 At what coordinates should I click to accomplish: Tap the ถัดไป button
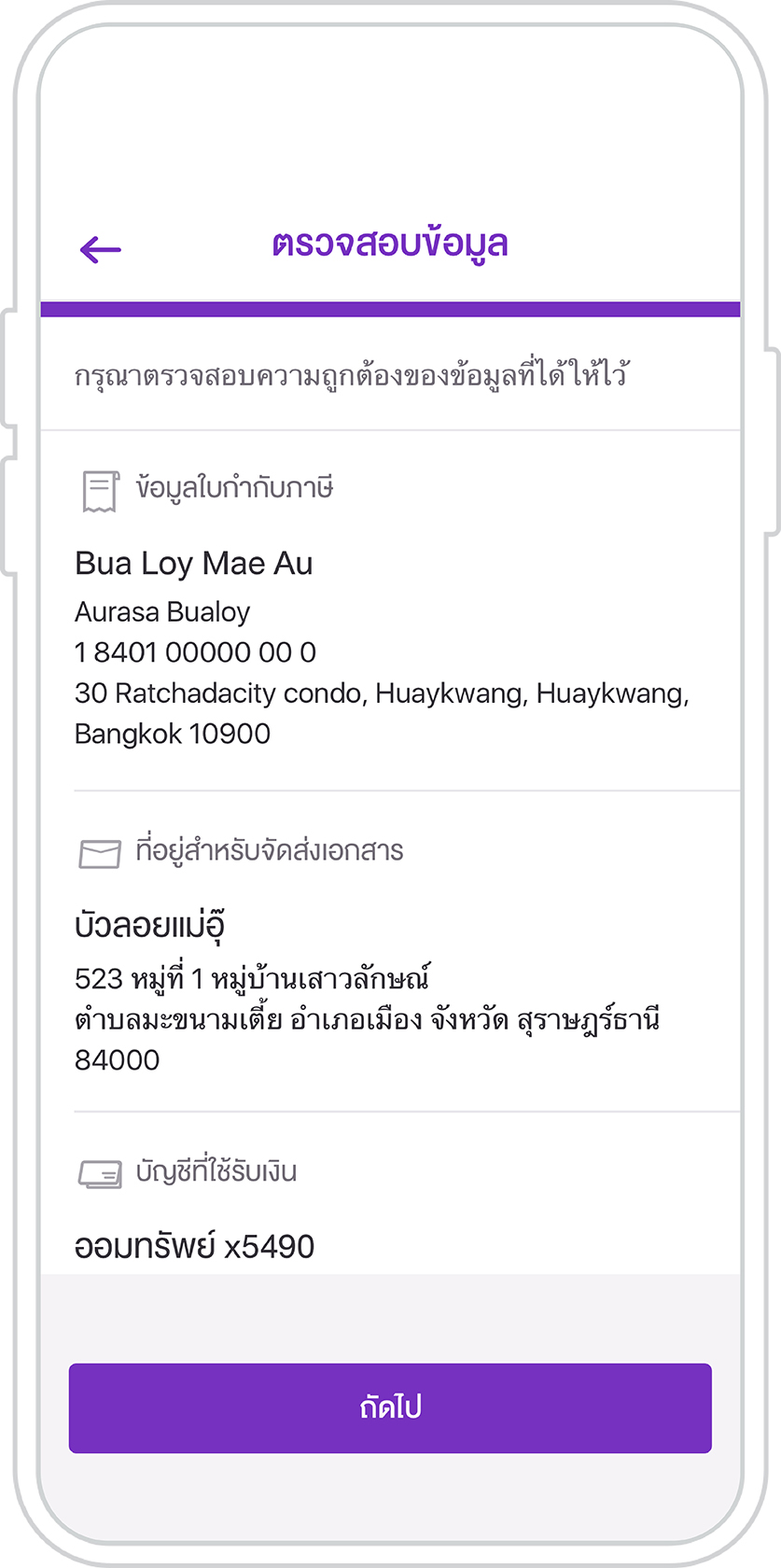tap(390, 1407)
